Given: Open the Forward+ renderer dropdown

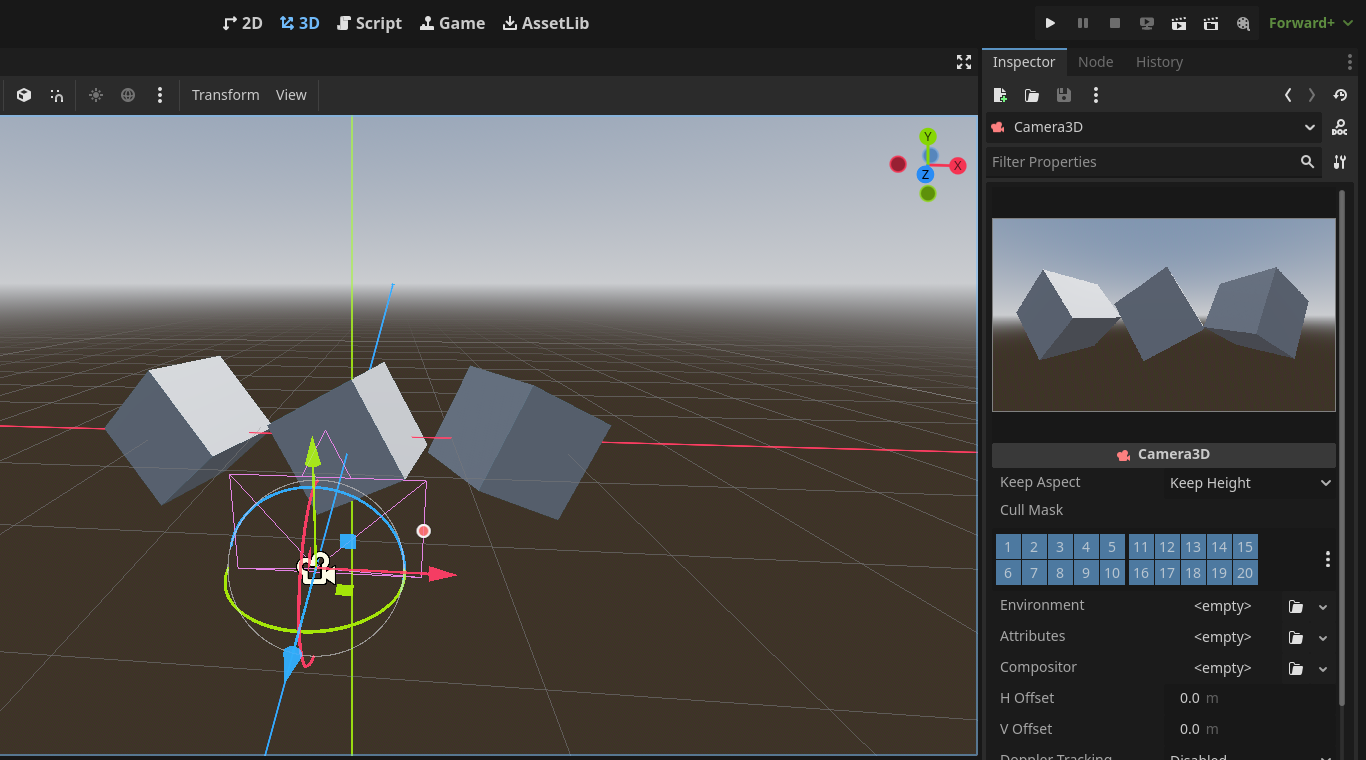Looking at the screenshot, I should tap(1311, 22).
